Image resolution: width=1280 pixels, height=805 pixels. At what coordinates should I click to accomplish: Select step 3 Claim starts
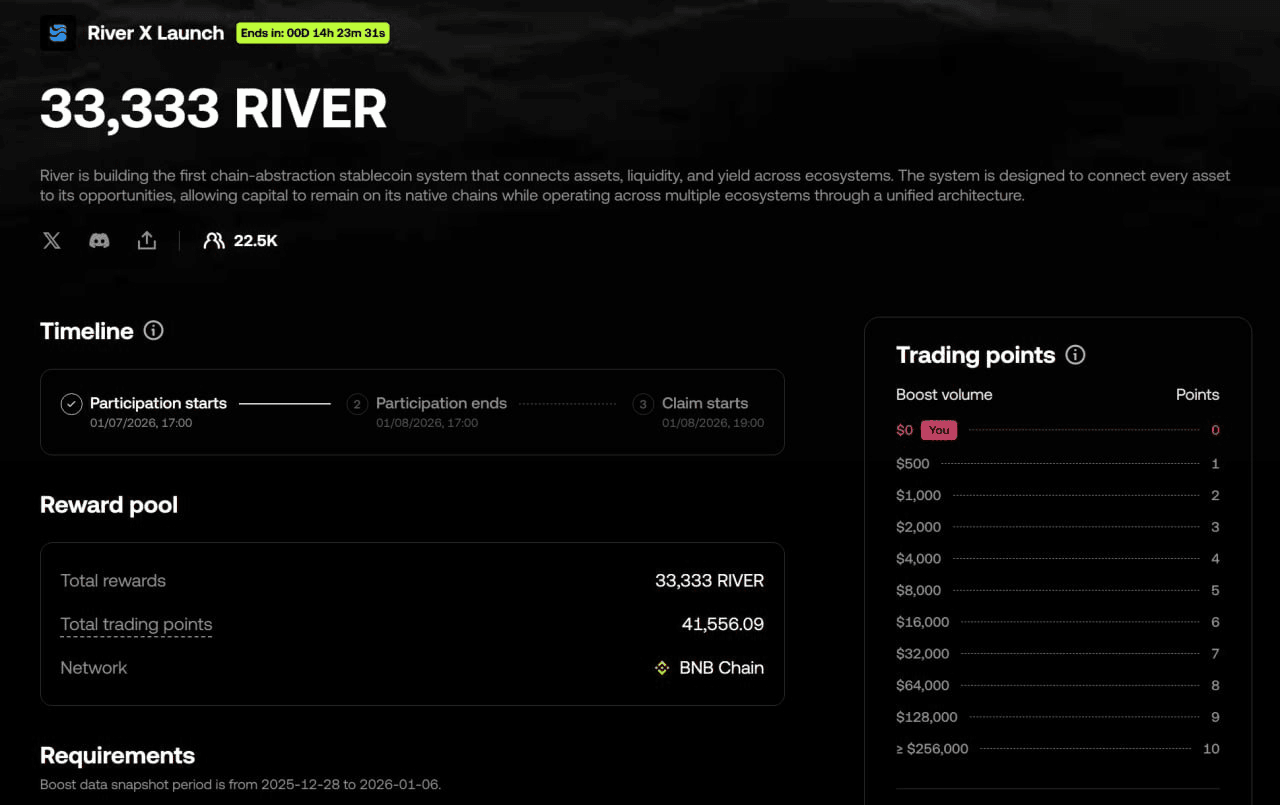[643, 404]
